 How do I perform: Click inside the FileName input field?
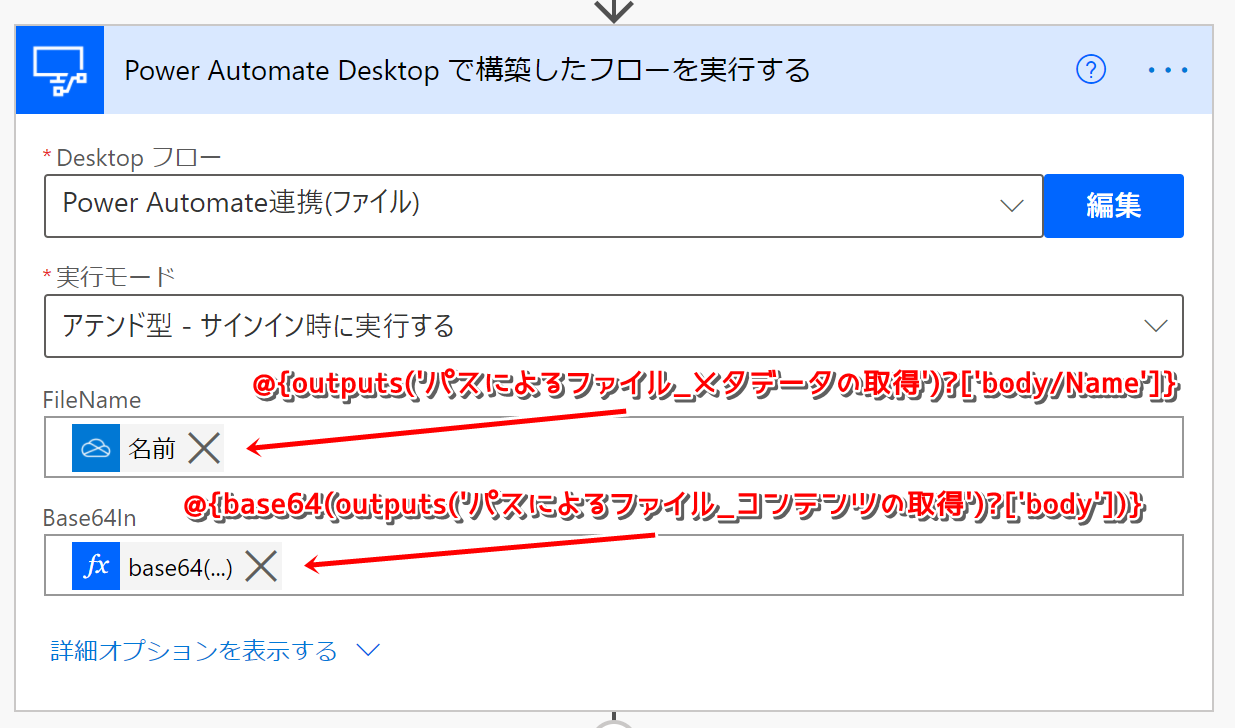tap(614, 447)
